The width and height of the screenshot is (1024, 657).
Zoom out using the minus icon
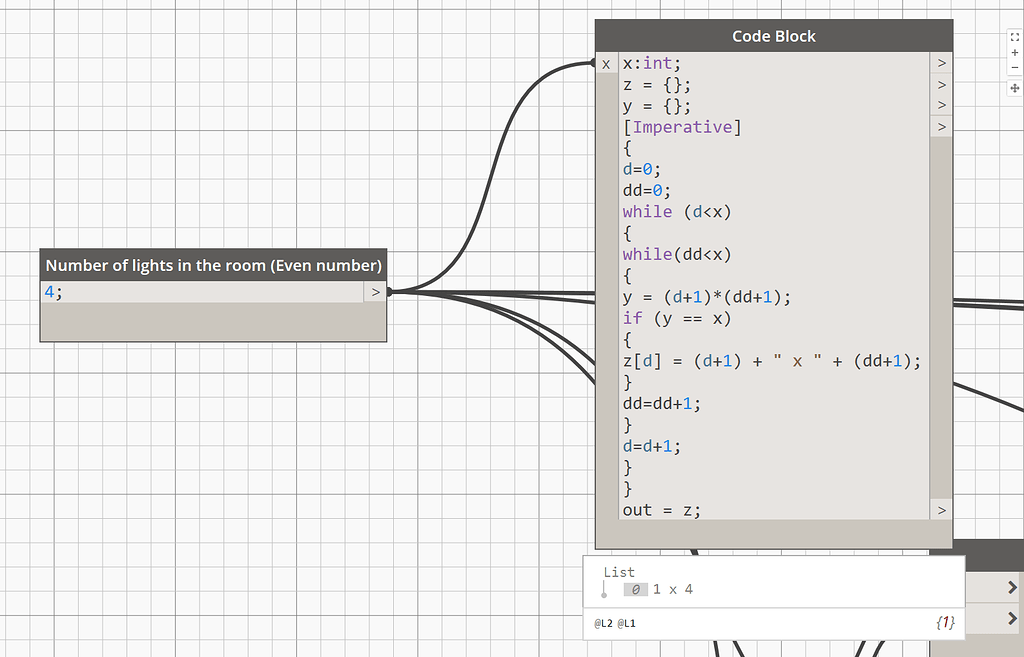click(1013, 68)
